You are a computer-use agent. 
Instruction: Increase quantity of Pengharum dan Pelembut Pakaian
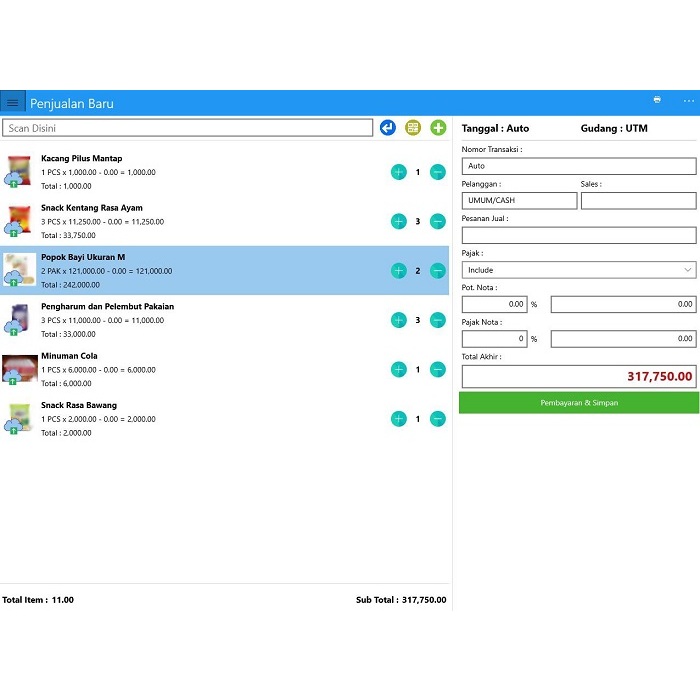399,320
